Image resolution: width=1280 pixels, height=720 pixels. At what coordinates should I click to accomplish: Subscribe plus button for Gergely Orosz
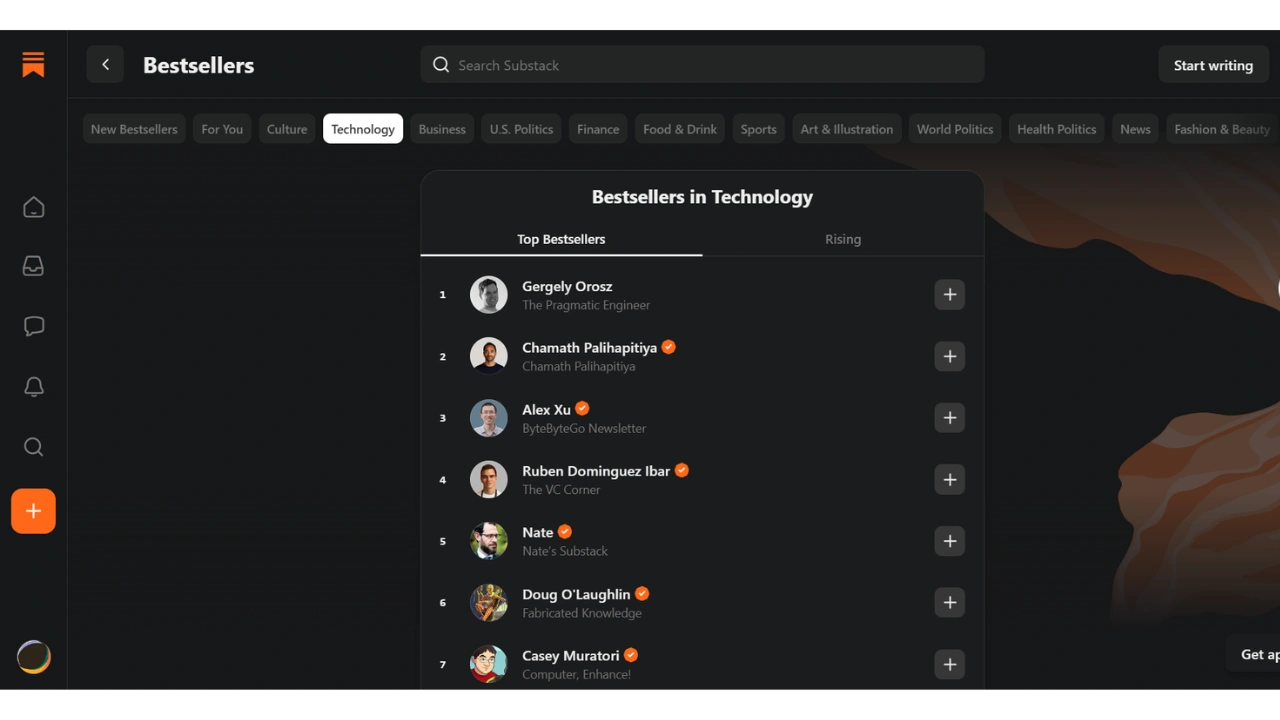[x=950, y=295]
